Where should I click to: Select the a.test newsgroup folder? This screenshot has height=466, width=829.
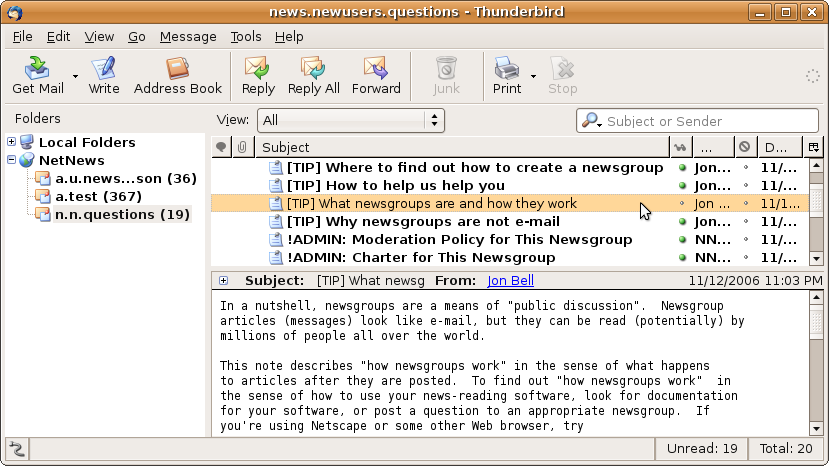pyautogui.click(x=98, y=196)
